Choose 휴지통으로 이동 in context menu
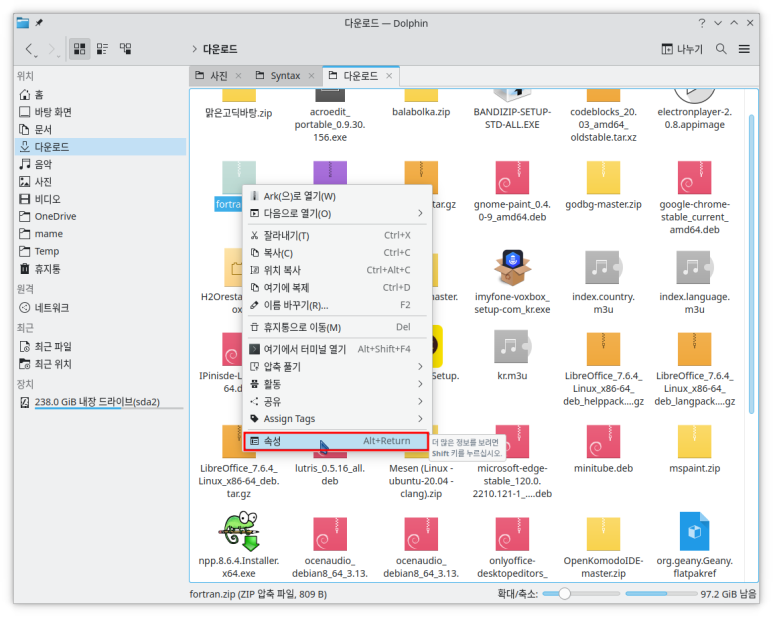The width and height of the screenshot is (773, 617). pos(337,327)
